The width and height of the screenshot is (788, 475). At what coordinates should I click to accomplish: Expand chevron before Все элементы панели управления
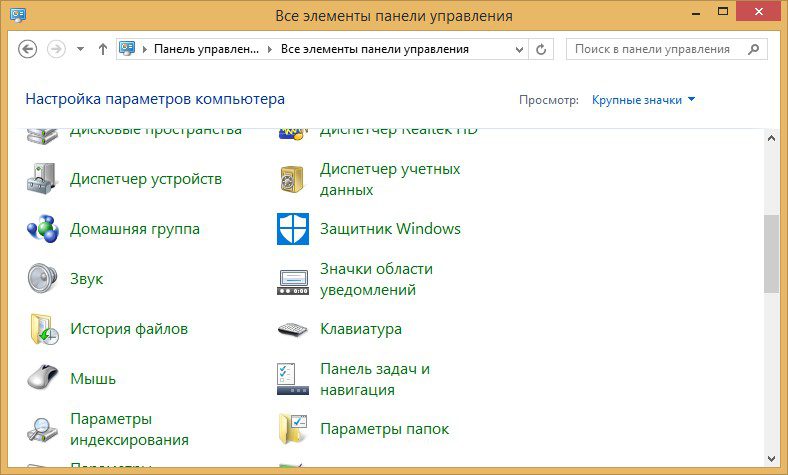pyautogui.click(x=270, y=49)
